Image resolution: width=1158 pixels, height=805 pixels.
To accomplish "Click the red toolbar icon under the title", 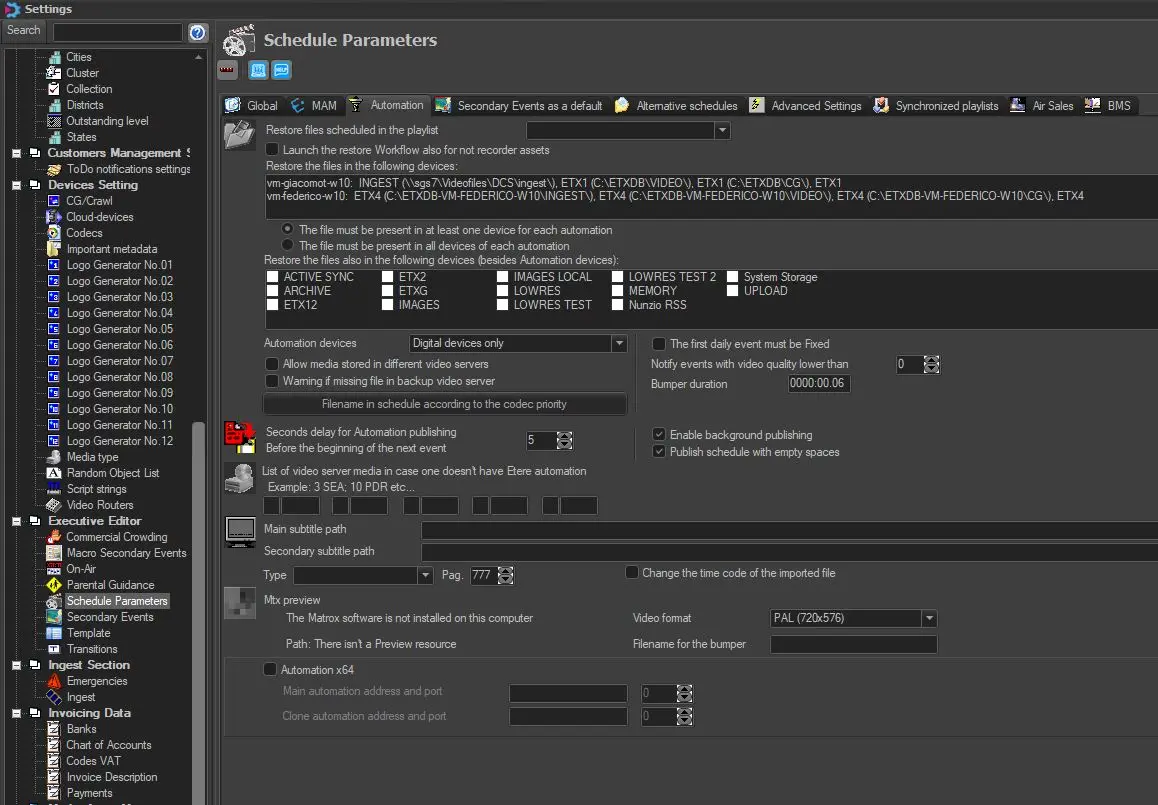I will tap(227, 70).
